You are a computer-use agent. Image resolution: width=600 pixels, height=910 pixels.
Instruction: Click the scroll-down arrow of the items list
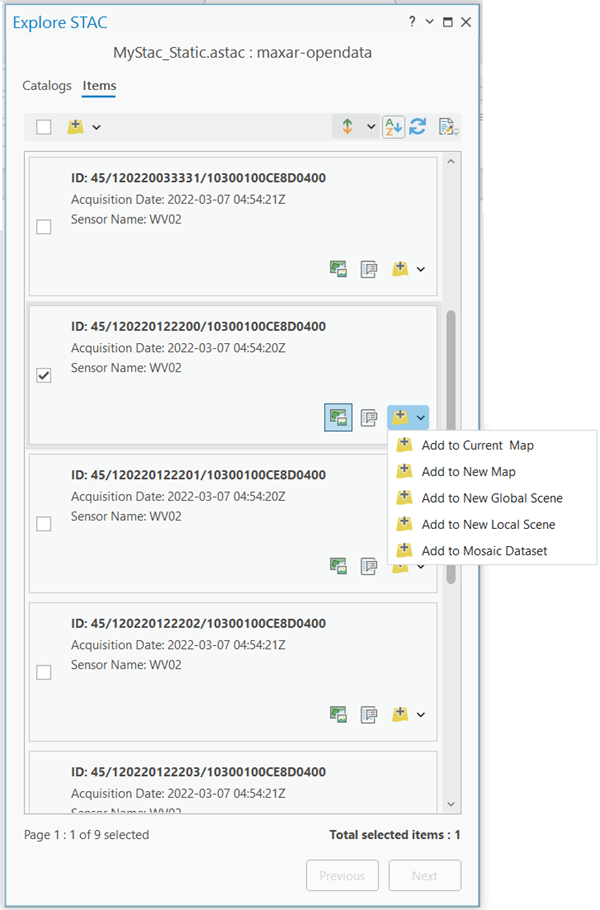(x=450, y=803)
